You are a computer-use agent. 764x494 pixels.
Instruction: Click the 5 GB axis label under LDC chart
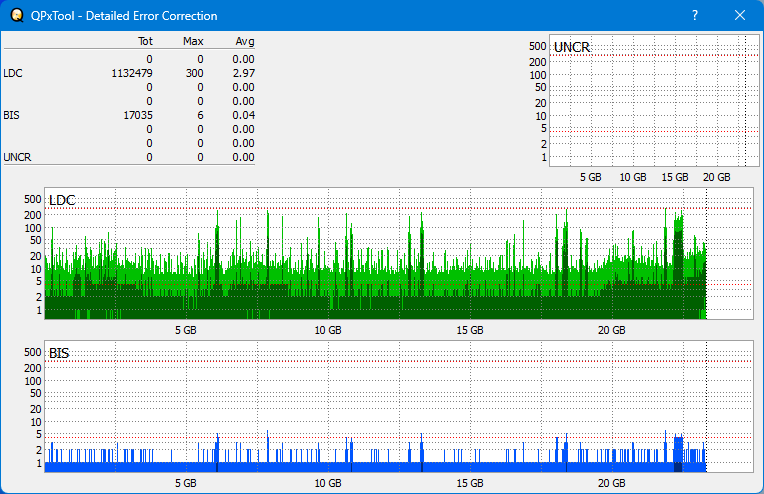click(x=186, y=330)
